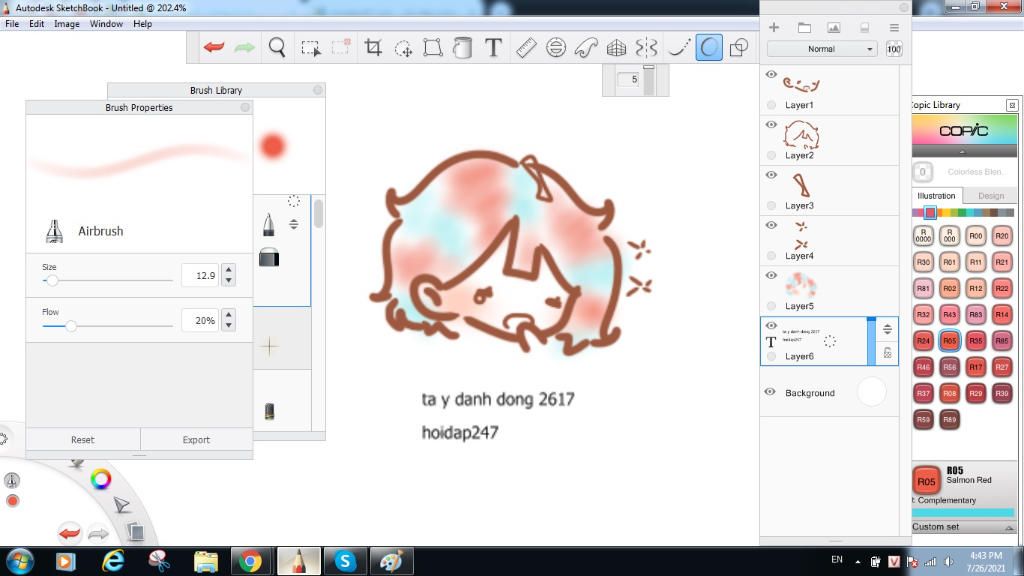This screenshot has height=576, width=1024.
Task: Toggle the Symmetry tool
Action: tap(646, 47)
